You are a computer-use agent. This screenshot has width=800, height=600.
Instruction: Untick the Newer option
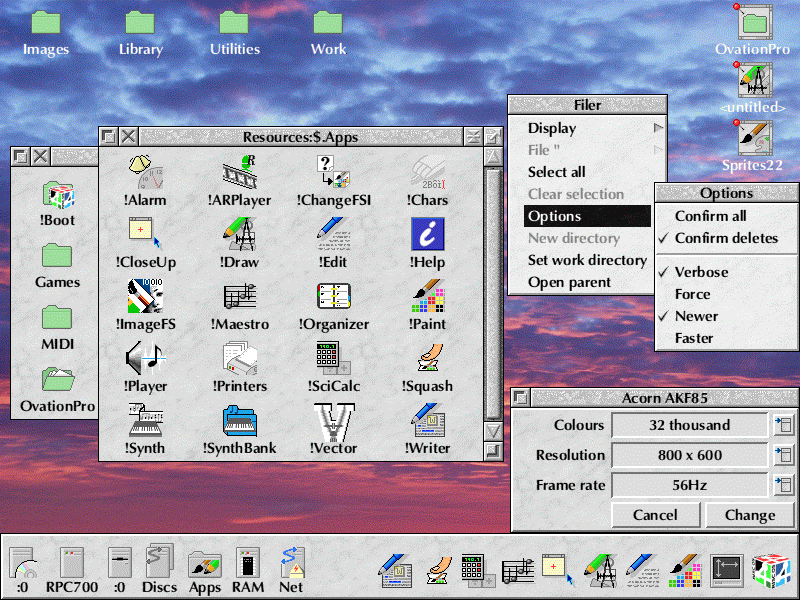[727, 316]
